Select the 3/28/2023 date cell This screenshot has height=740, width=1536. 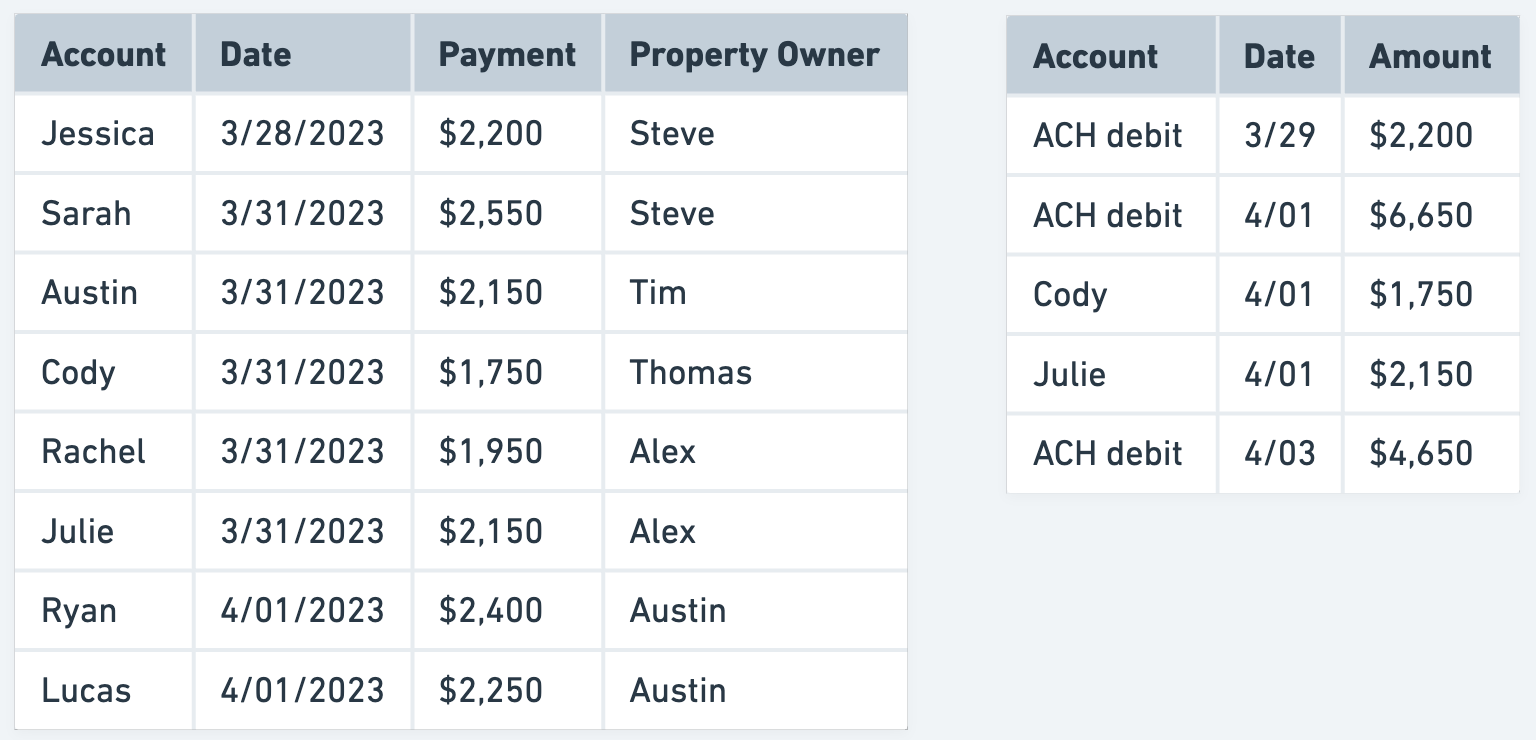(x=302, y=134)
